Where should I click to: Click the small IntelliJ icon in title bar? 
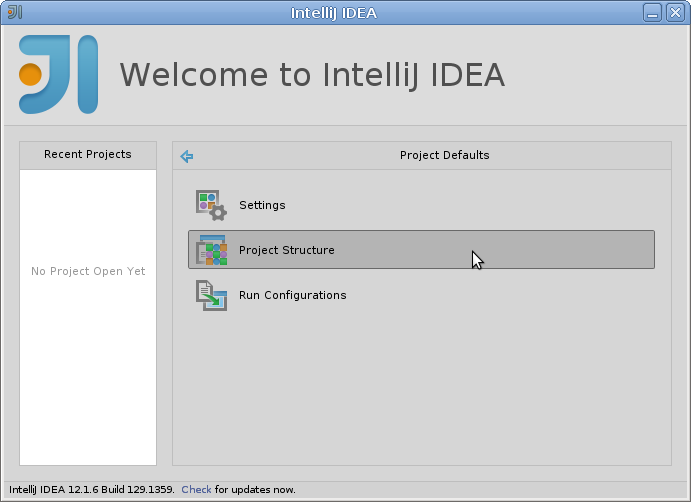(x=15, y=12)
